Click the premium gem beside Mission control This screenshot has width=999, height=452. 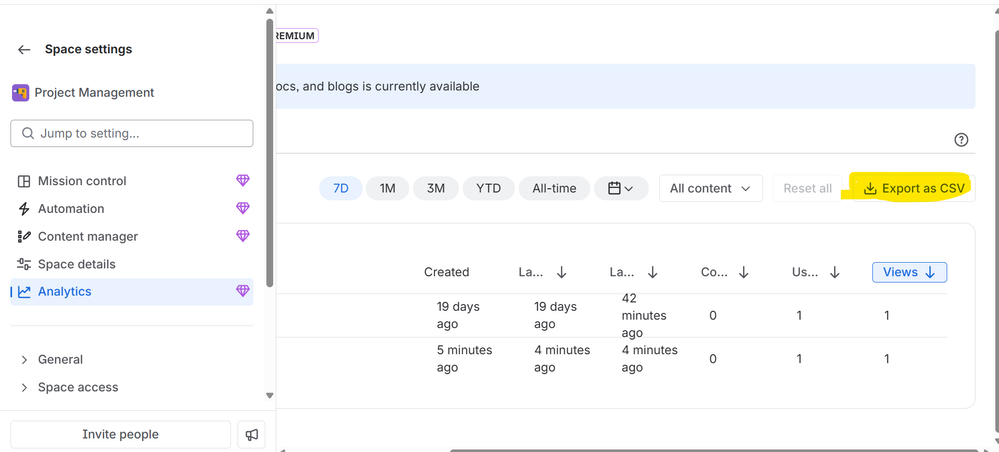tap(242, 181)
